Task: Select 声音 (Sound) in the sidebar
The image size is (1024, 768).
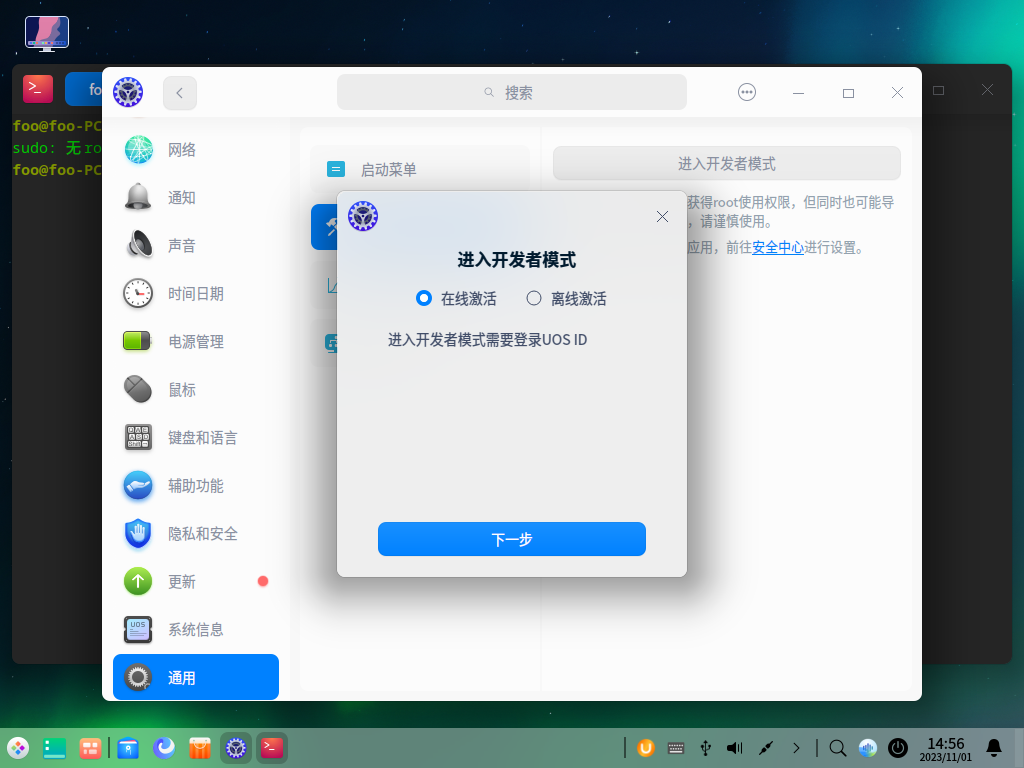Action: pyautogui.click(x=181, y=246)
